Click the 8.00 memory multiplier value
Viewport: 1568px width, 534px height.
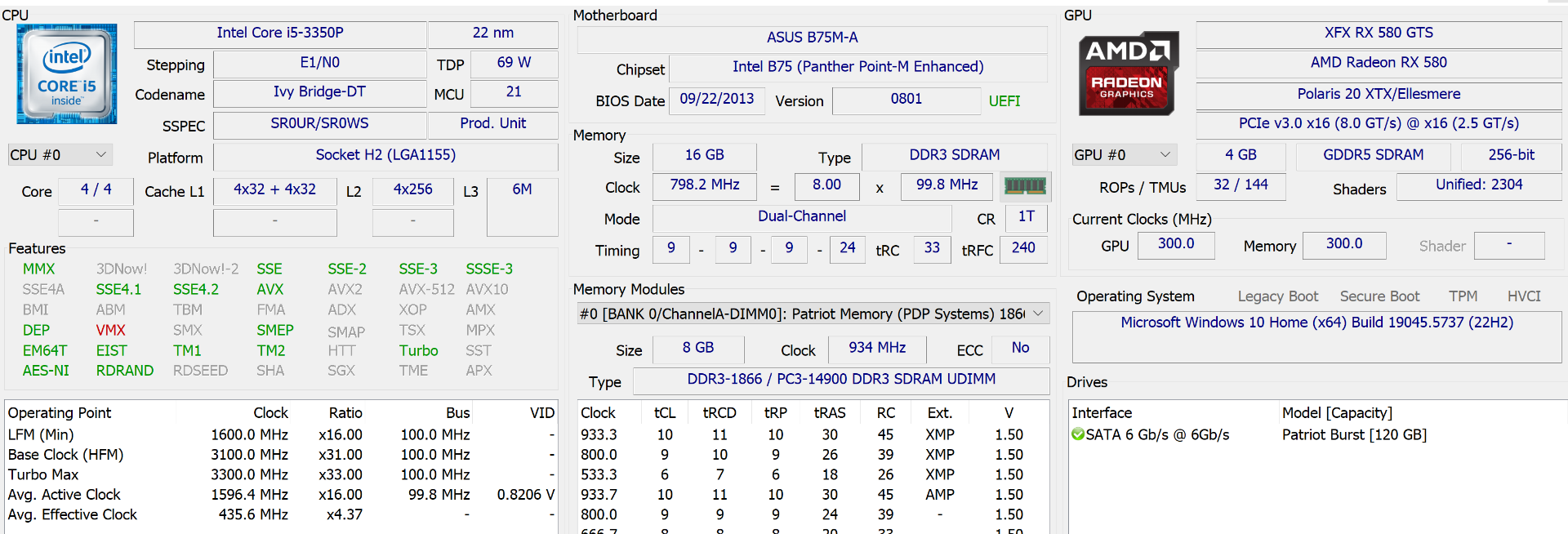click(826, 185)
